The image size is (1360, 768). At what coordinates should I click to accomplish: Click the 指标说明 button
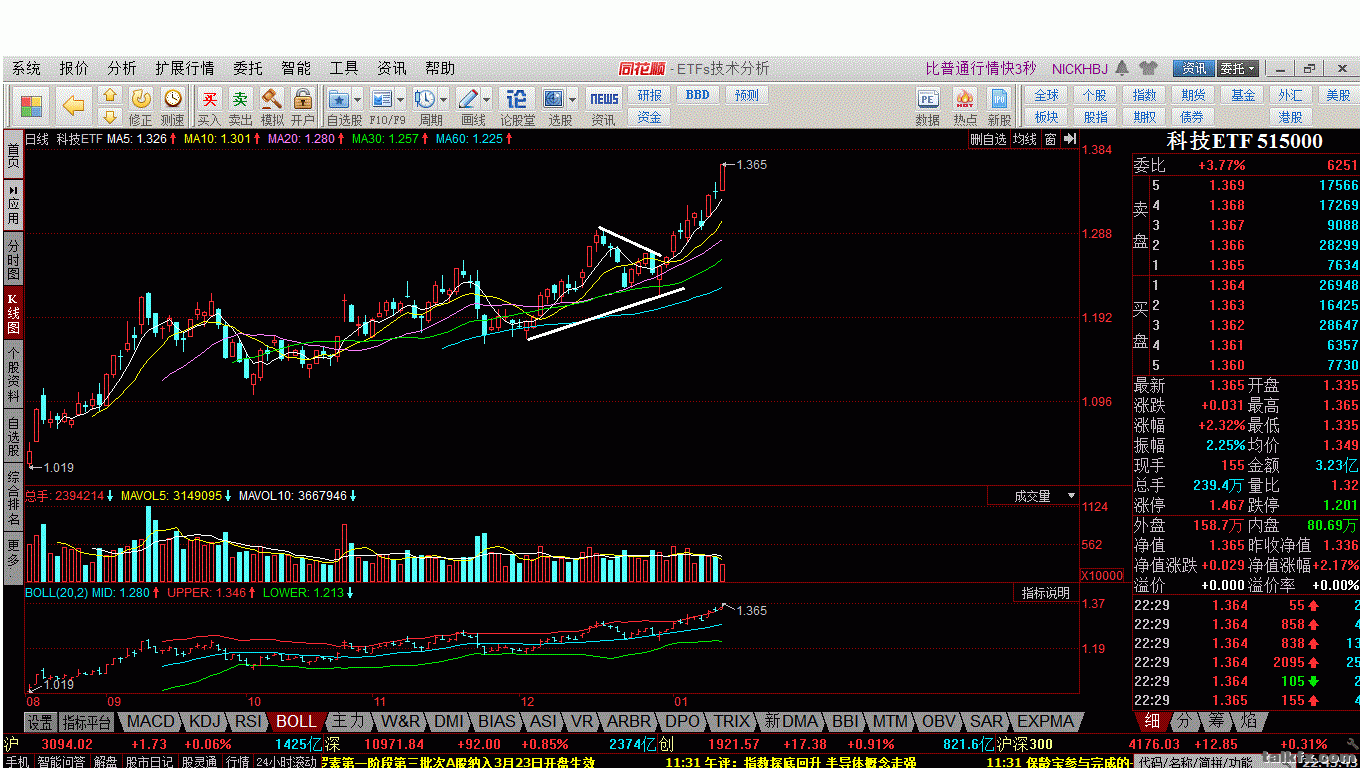coord(1046,593)
